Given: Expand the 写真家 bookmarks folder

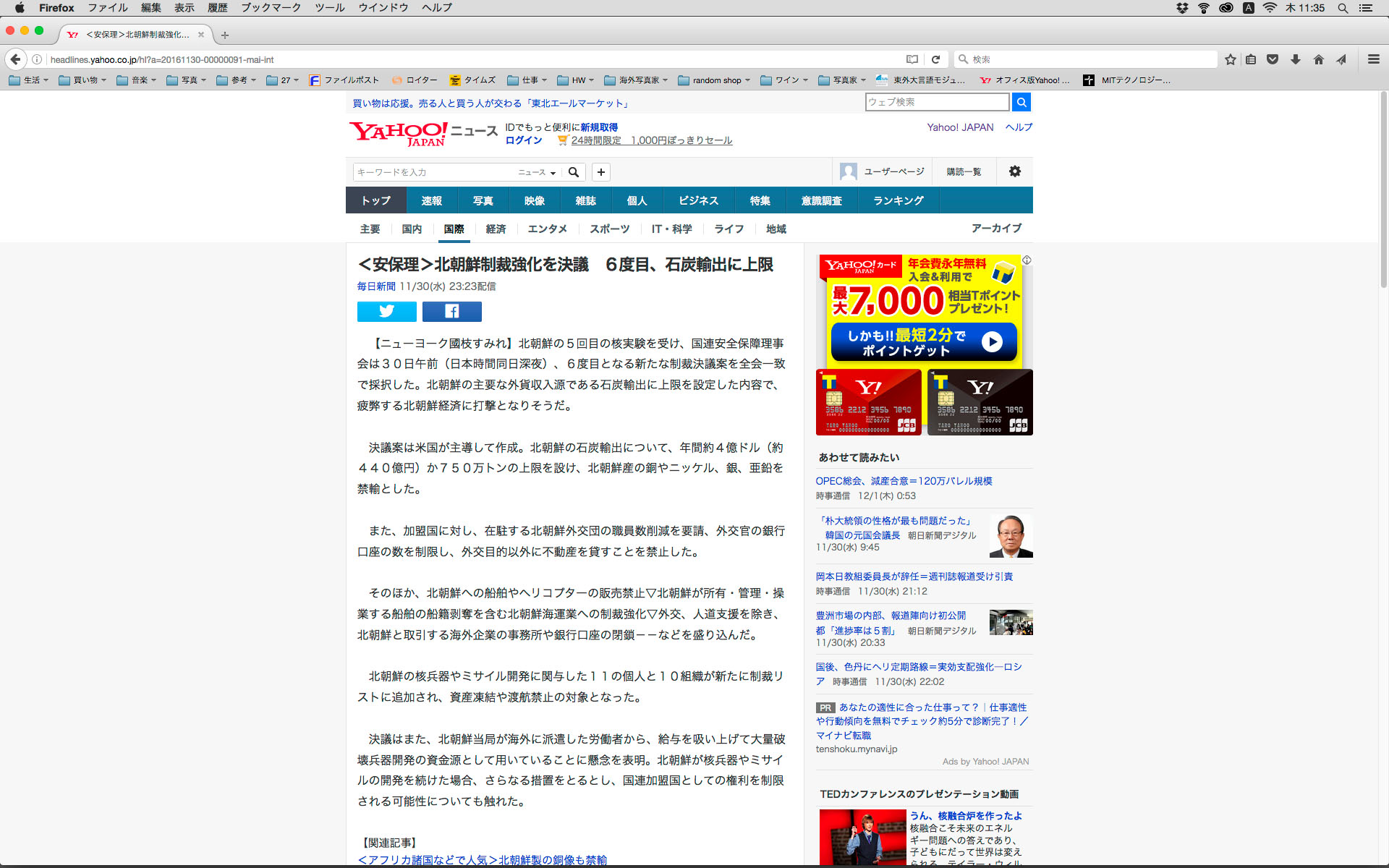Looking at the screenshot, I should click(843, 80).
